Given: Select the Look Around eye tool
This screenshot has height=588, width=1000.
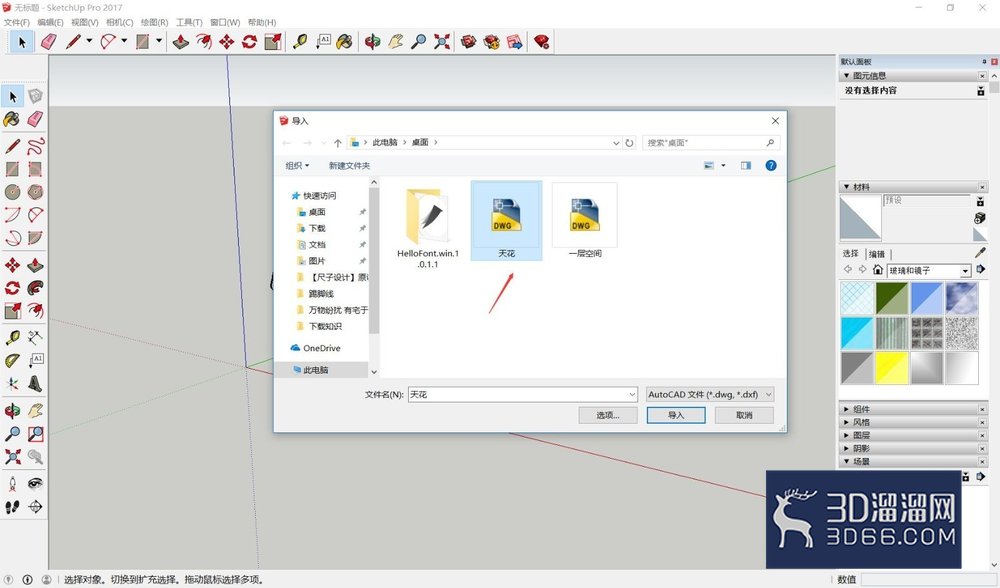Looking at the screenshot, I should pyautogui.click(x=35, y=483).
